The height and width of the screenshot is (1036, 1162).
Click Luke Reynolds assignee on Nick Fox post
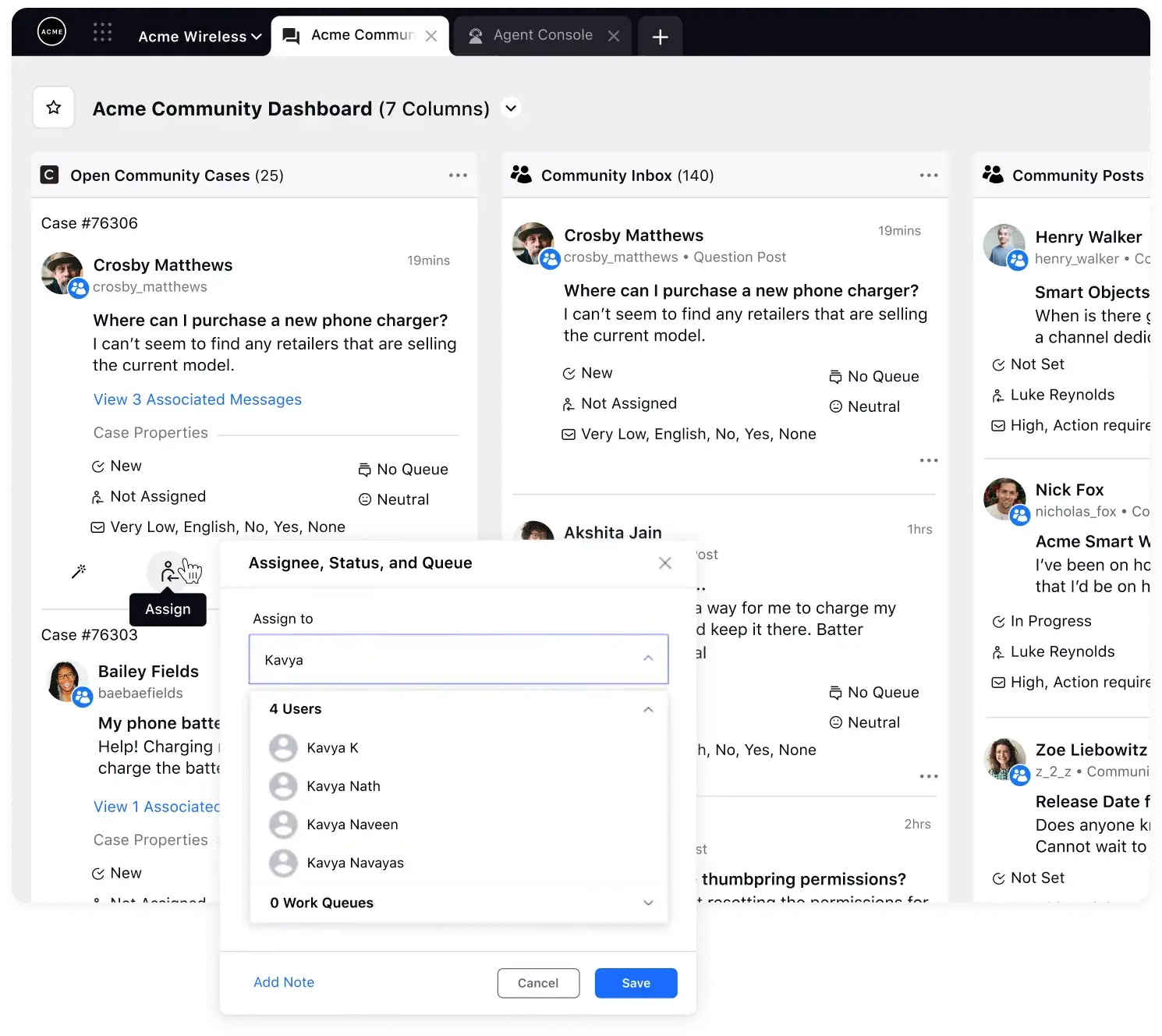click(1054, 651)
